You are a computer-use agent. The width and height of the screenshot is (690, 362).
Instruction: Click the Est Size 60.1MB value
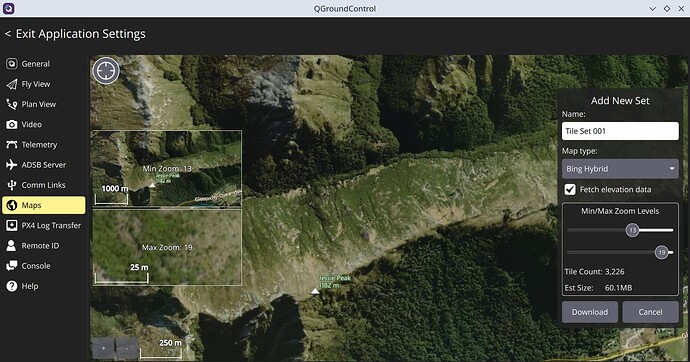point(618,288)
